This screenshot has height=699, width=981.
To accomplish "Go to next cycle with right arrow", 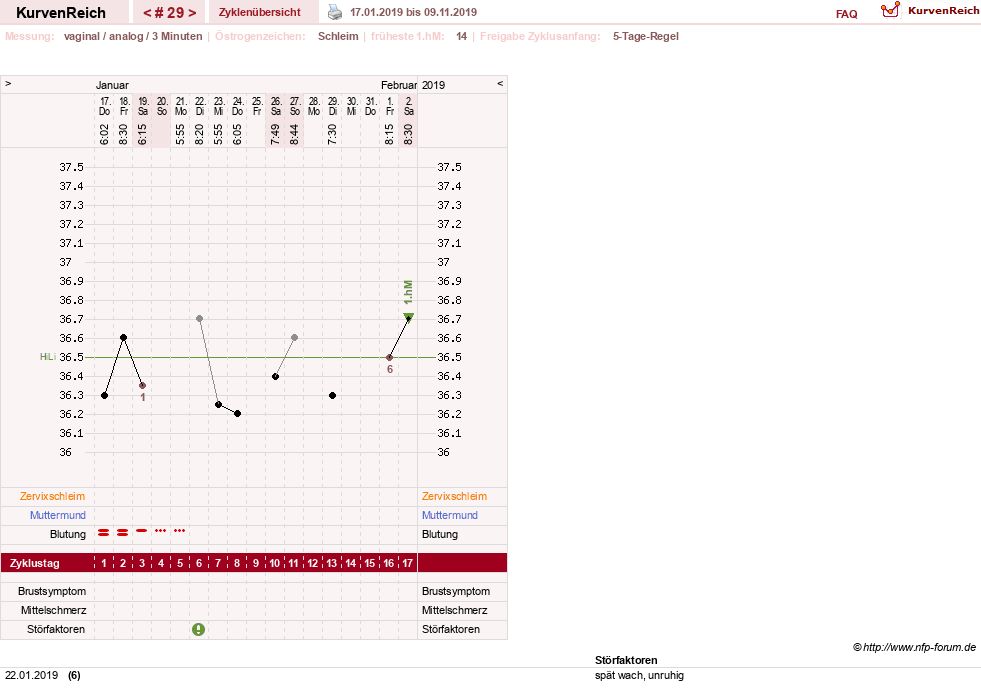I will pos(192,13).
